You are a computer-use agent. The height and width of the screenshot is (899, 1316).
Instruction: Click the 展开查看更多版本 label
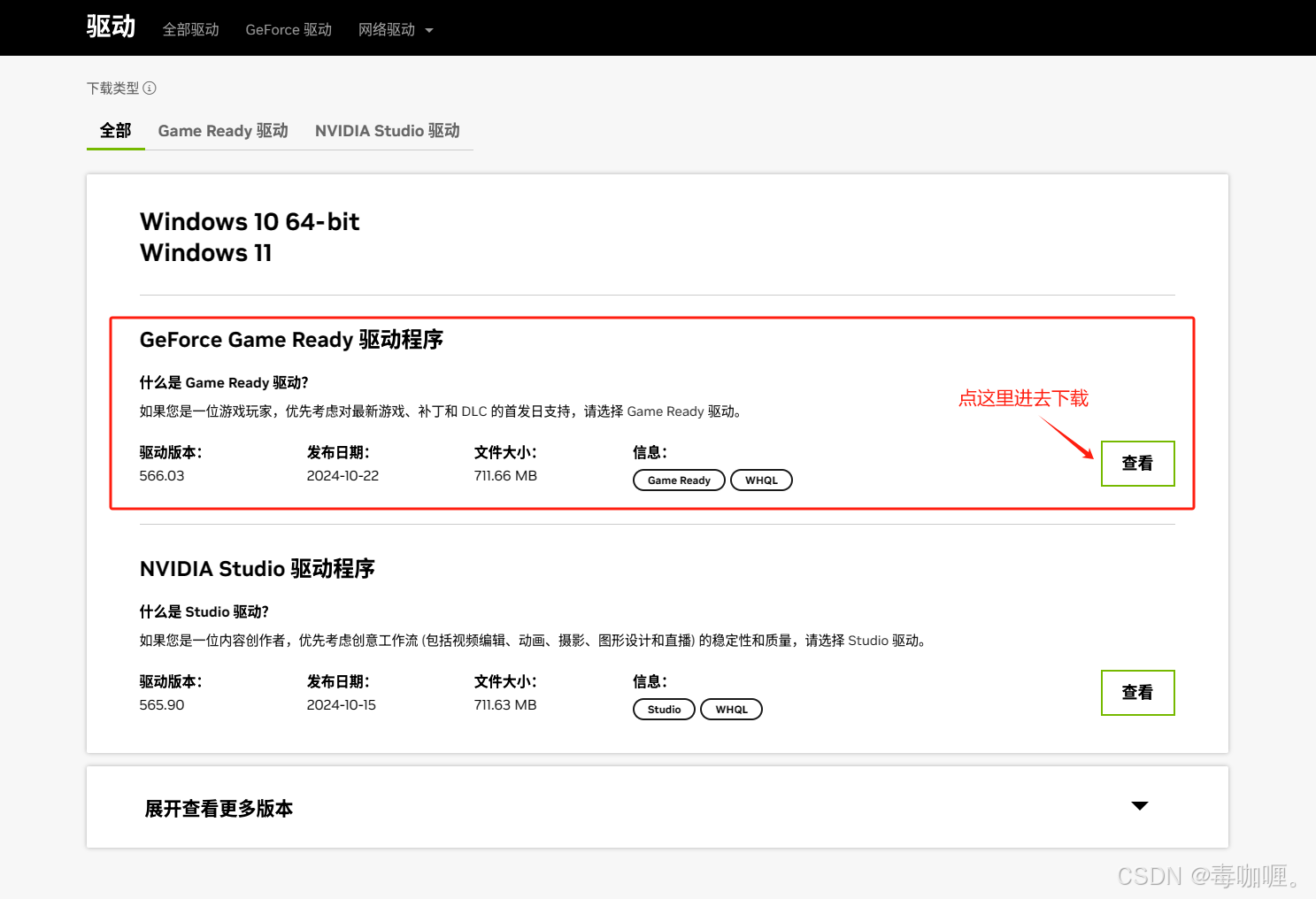219,809
